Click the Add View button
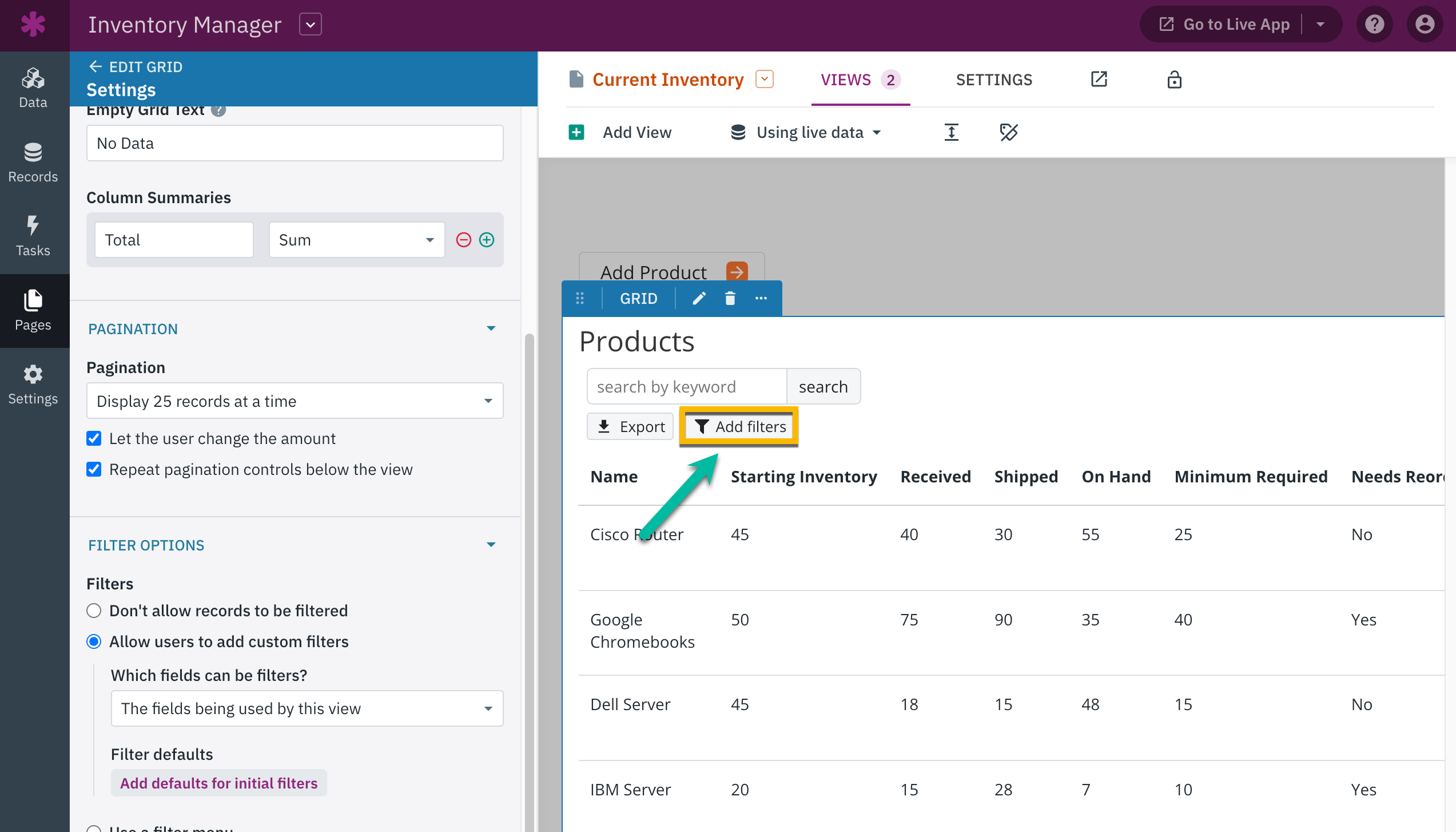 point(620,132)
